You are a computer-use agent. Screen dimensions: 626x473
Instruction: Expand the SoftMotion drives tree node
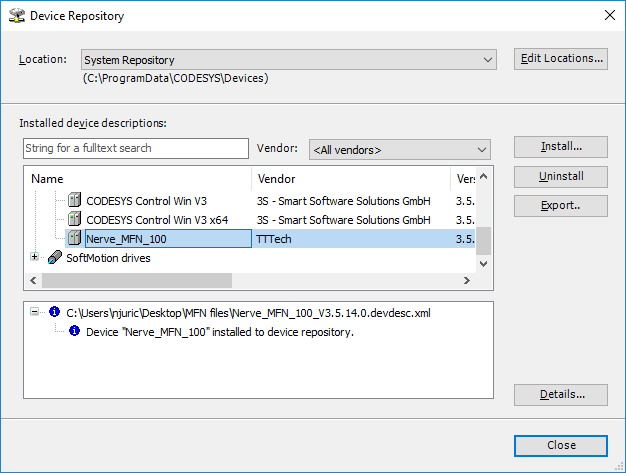tap(36, 257)
